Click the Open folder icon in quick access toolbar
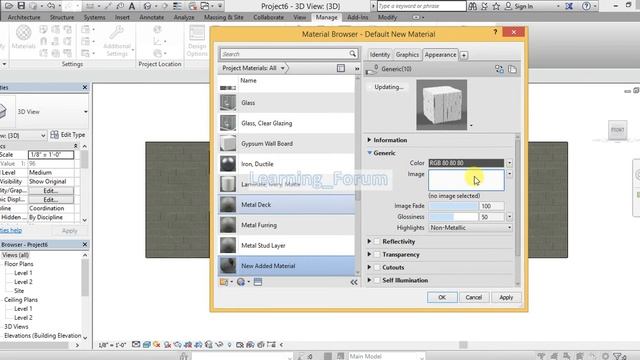640x360 pixels. click(9, 6)
